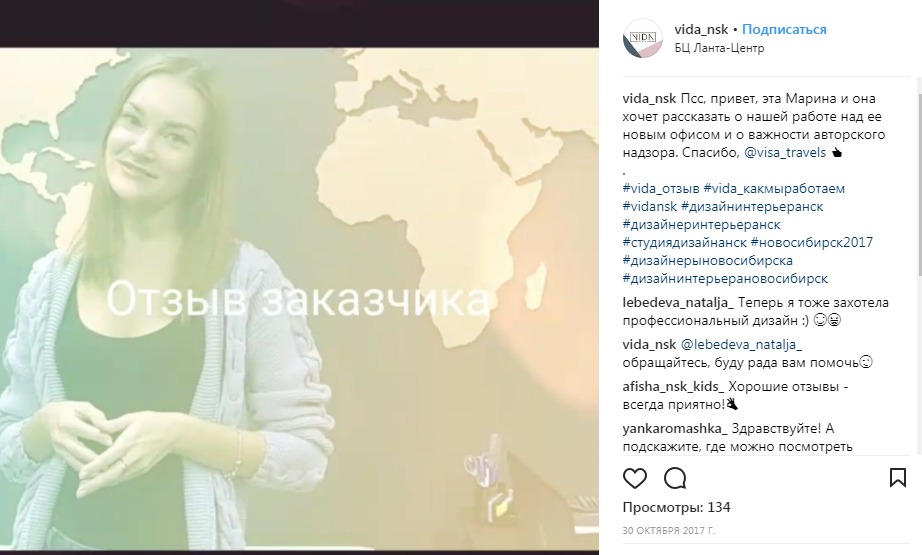
Task: Open the 30 октября 2017 post date
Action: 669,531
